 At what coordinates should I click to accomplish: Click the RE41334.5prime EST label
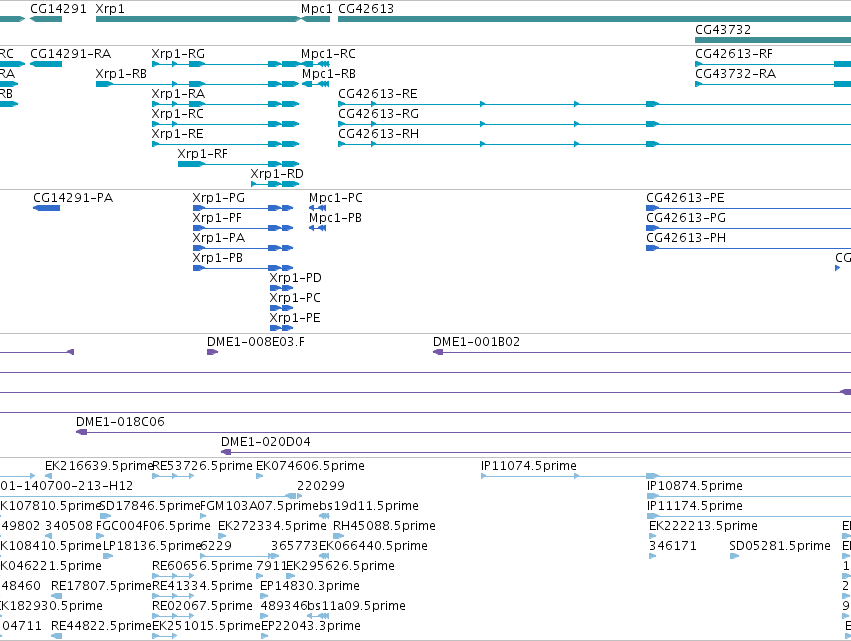click(202, 587)
